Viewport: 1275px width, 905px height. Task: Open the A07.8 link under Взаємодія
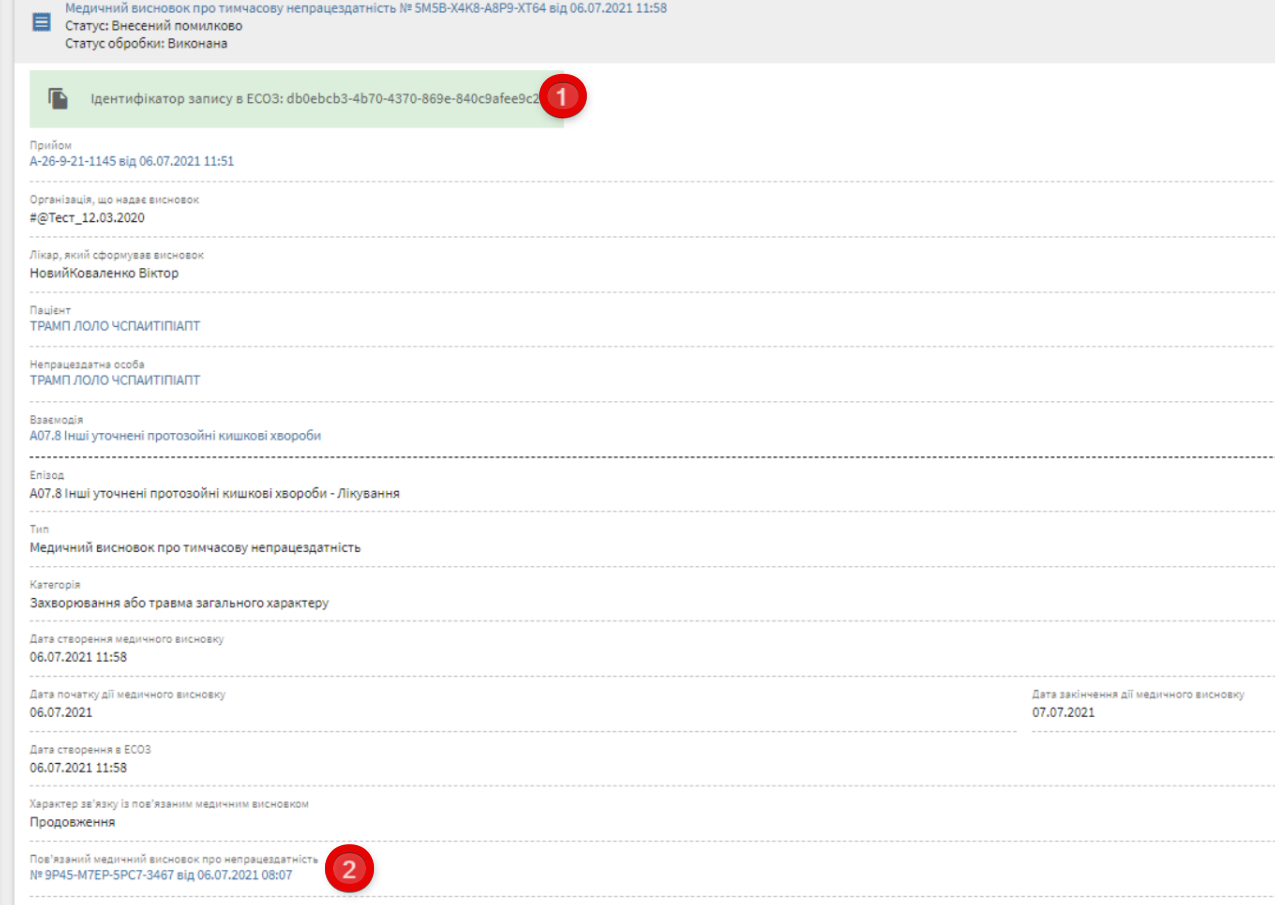pos(176,436)
